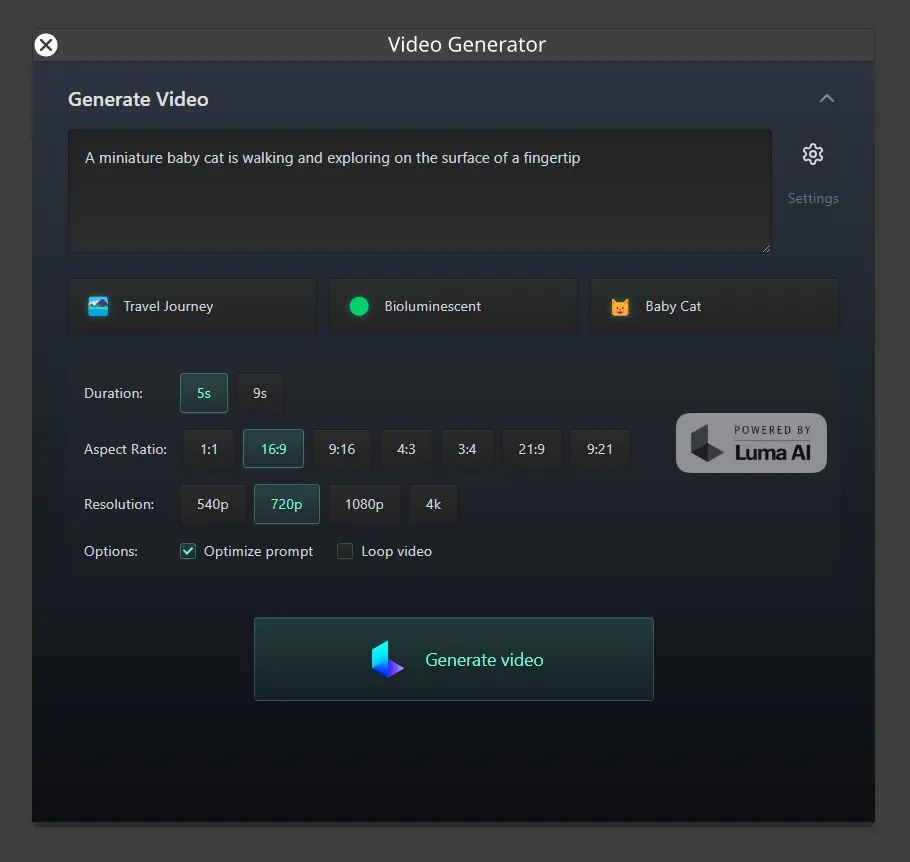Enable the Loop video checkbox

(345, 551)
